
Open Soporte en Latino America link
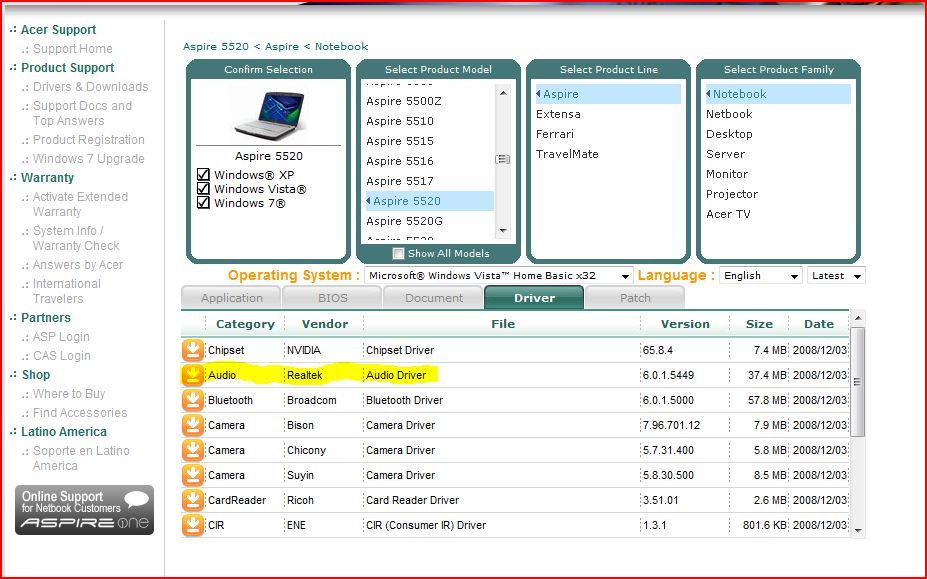click(x=81, y=458)
